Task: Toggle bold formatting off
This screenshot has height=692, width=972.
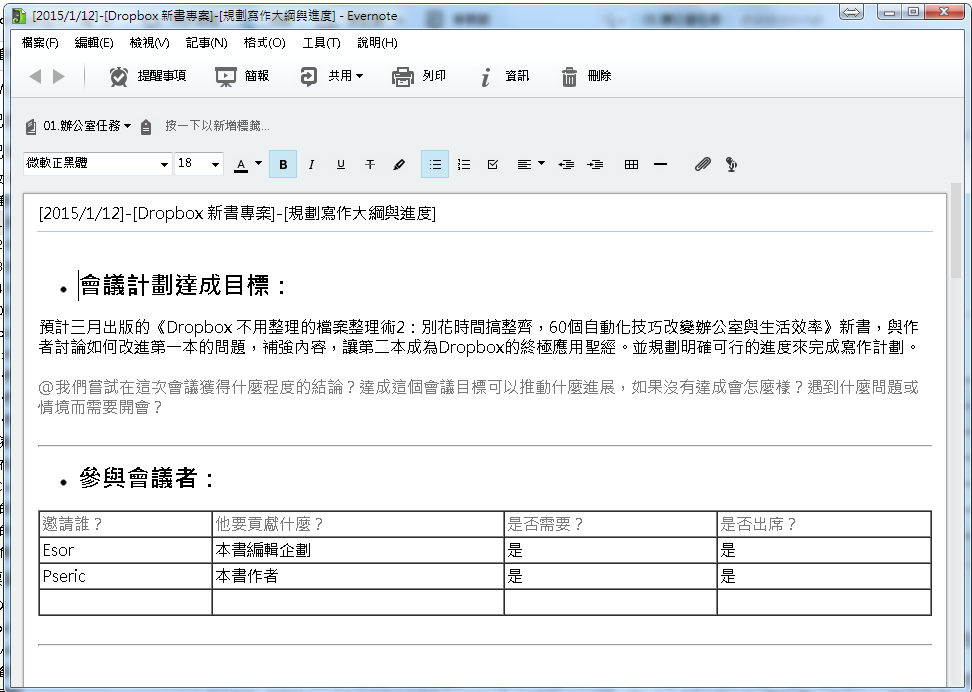Action: point(283,163)
